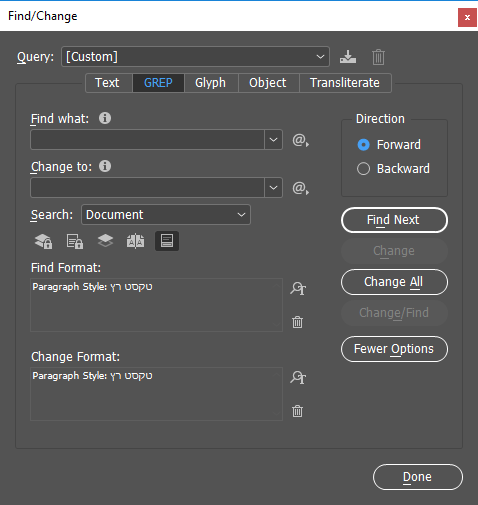Click the Delete Query trash icon
The height and width of the screenshot is (505, 478).
point(378,57)
